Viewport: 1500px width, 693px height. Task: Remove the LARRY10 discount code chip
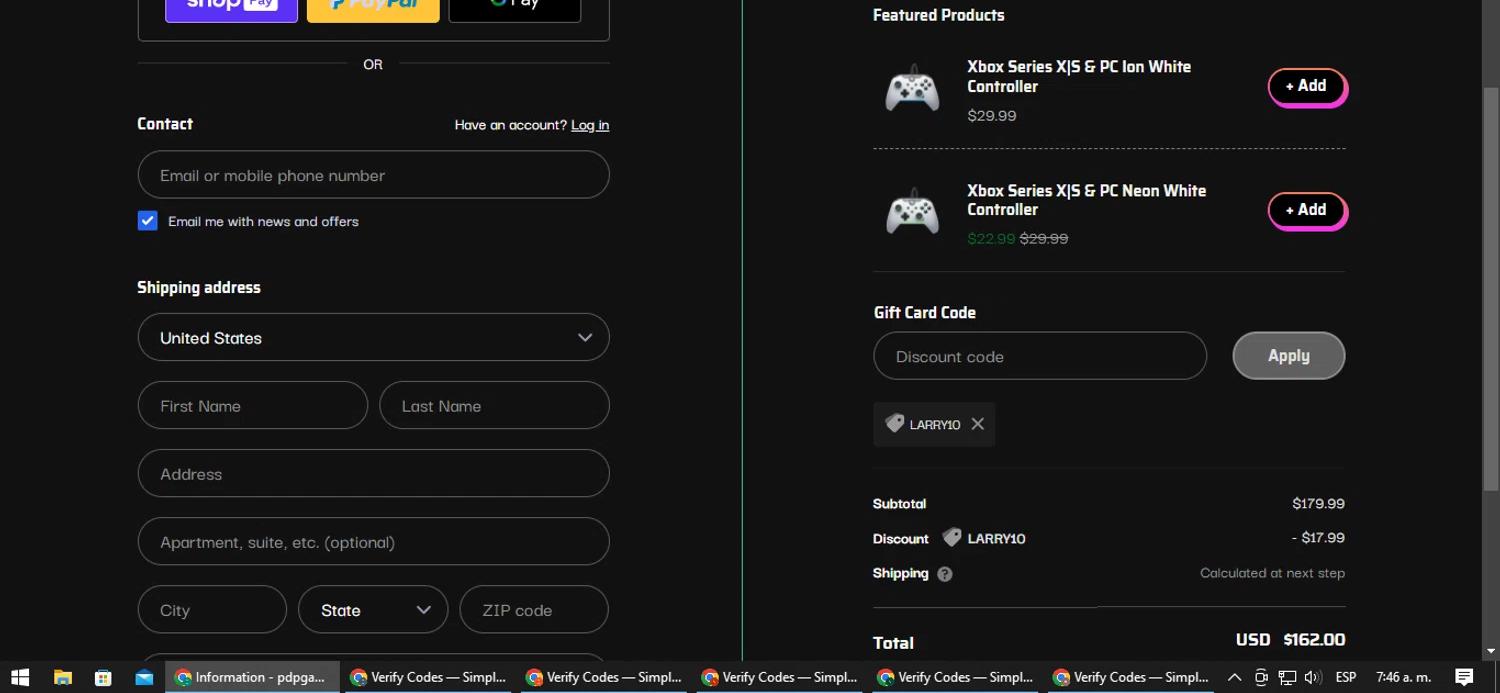pyautogui.click(x=977, y=424)
